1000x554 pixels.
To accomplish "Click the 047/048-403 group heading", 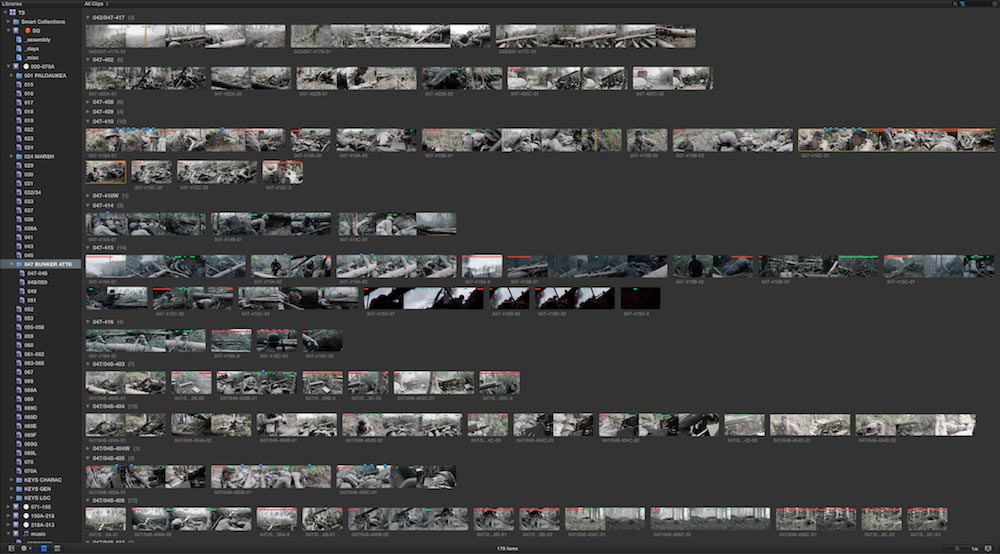I will [x=108, y=364].
